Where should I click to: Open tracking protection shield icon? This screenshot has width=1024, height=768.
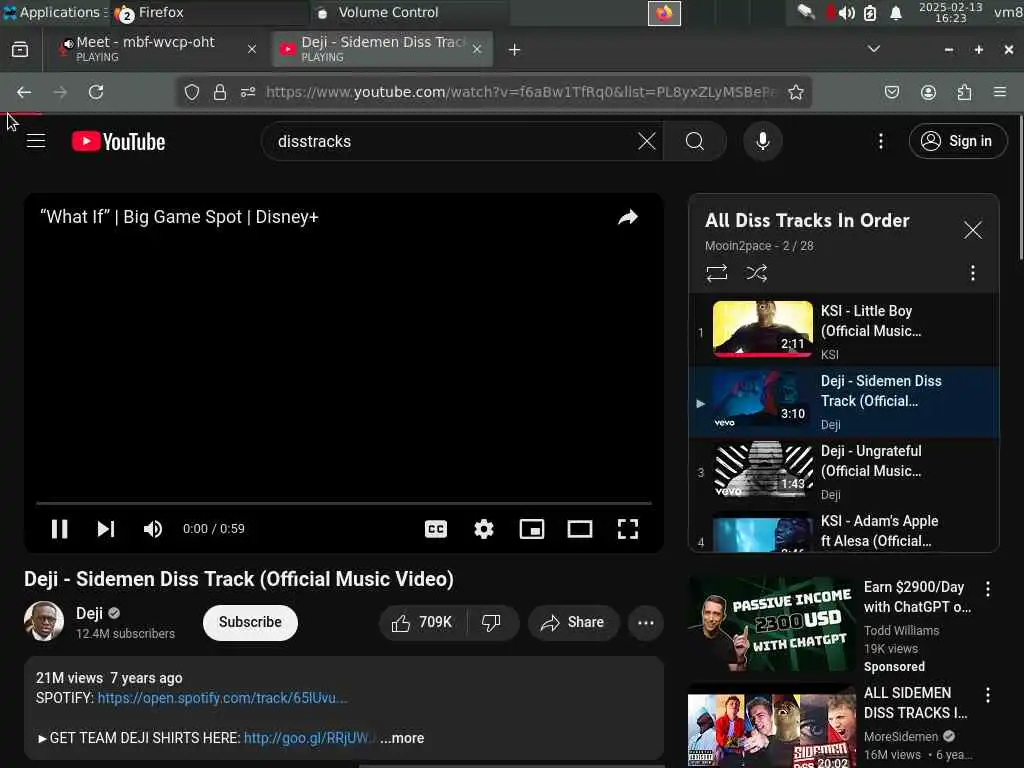coord(191,92)
